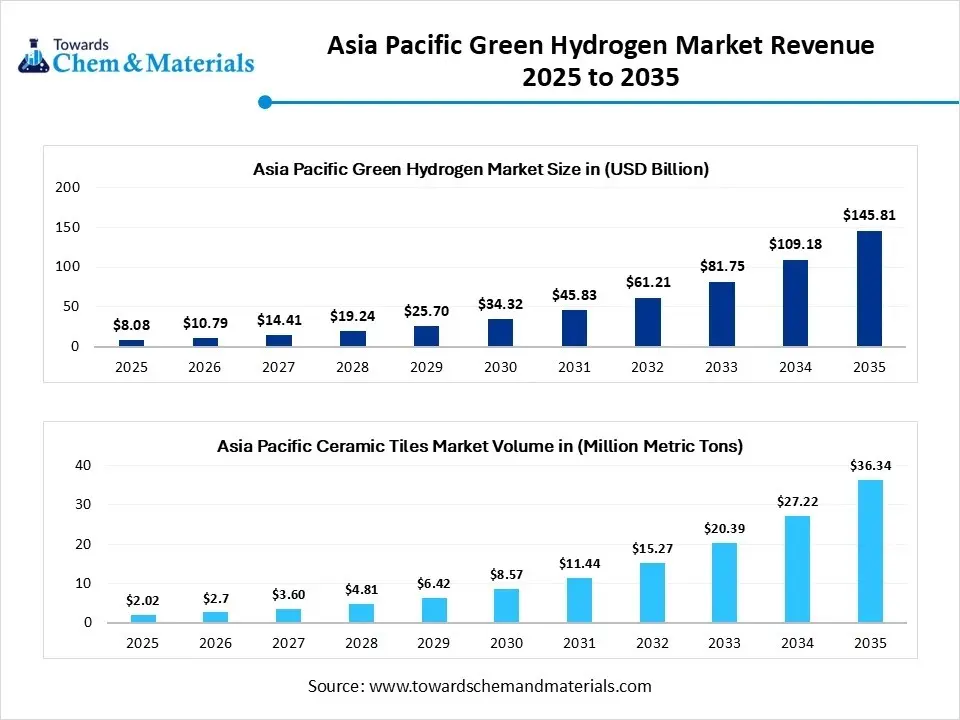Select the 2028 bar in the bottom chart
Screen dimensions: 960x720
pyautogui.click(x=361, y=610)
